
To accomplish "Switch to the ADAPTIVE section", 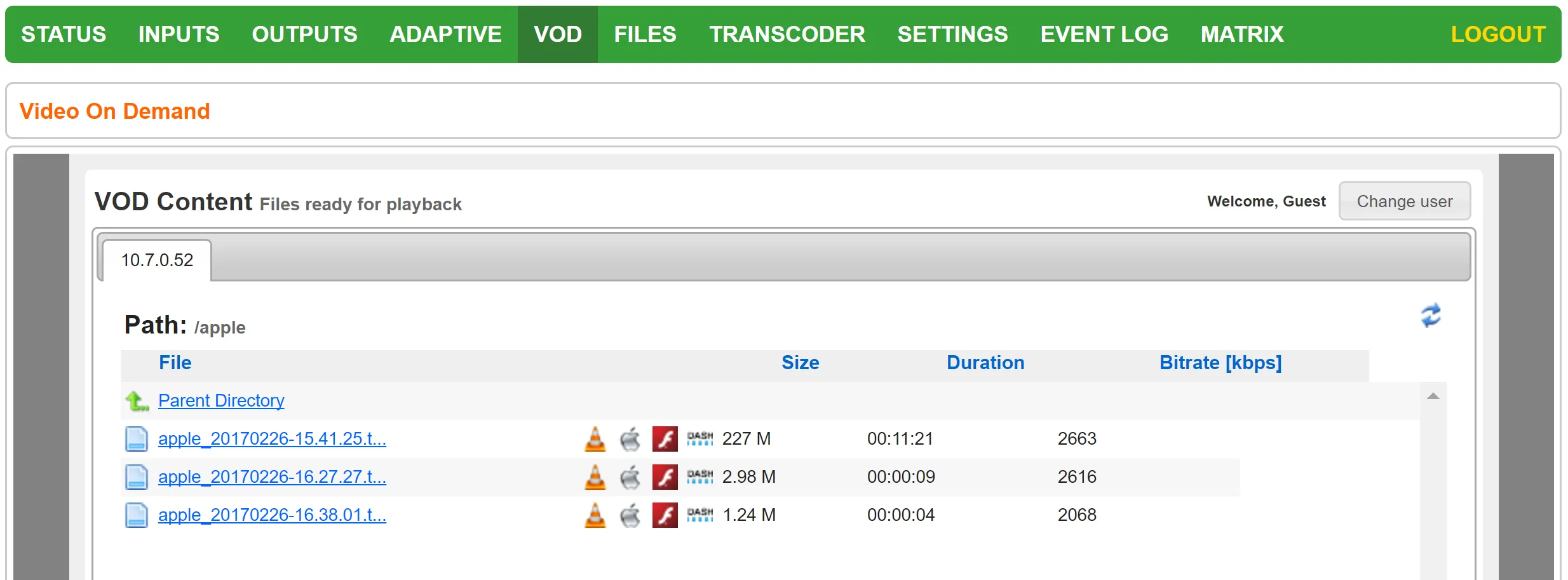I will (x=446, y=34).
